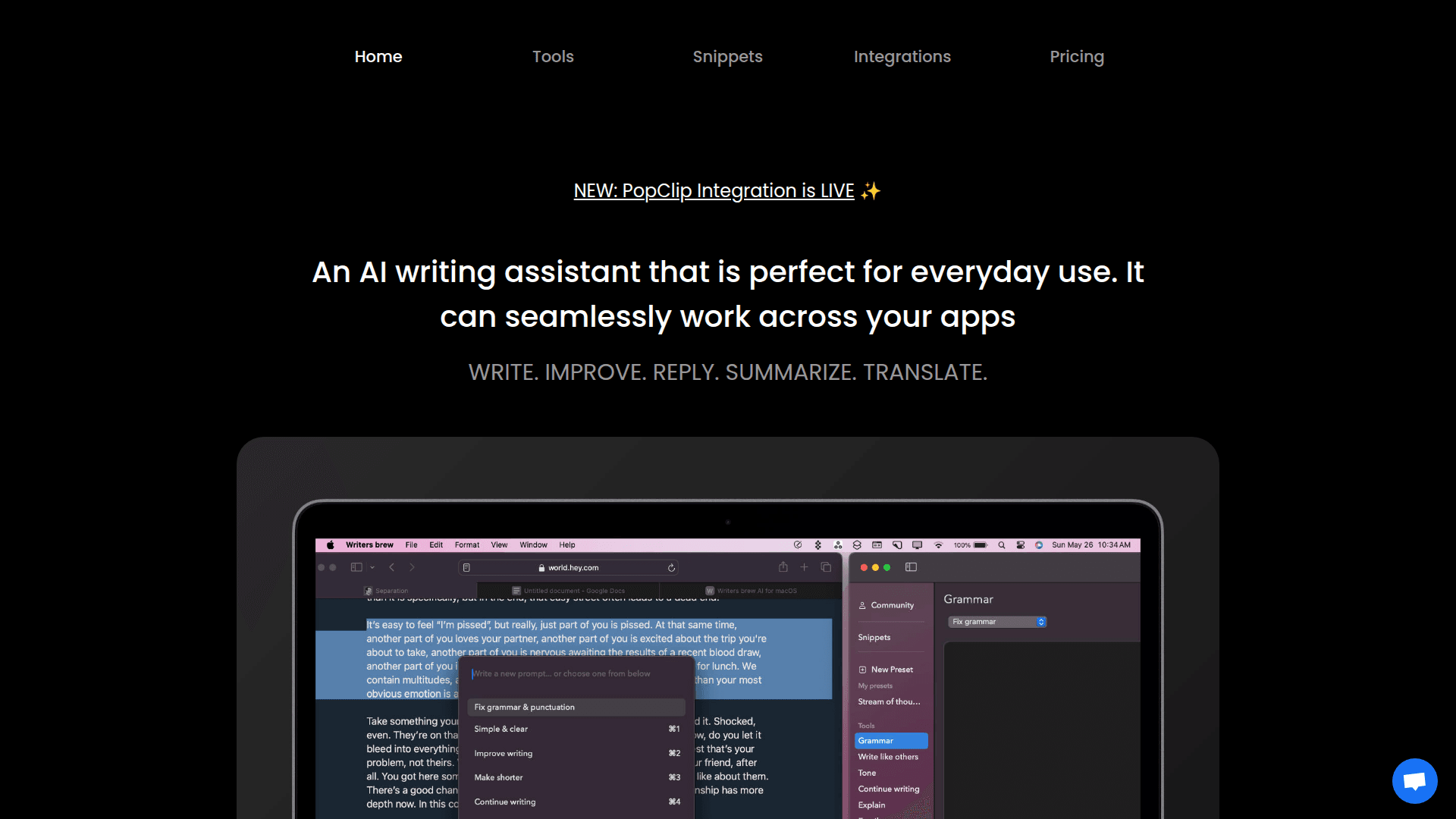Open the Fix grammar dropdown

(x=997, y=622)
